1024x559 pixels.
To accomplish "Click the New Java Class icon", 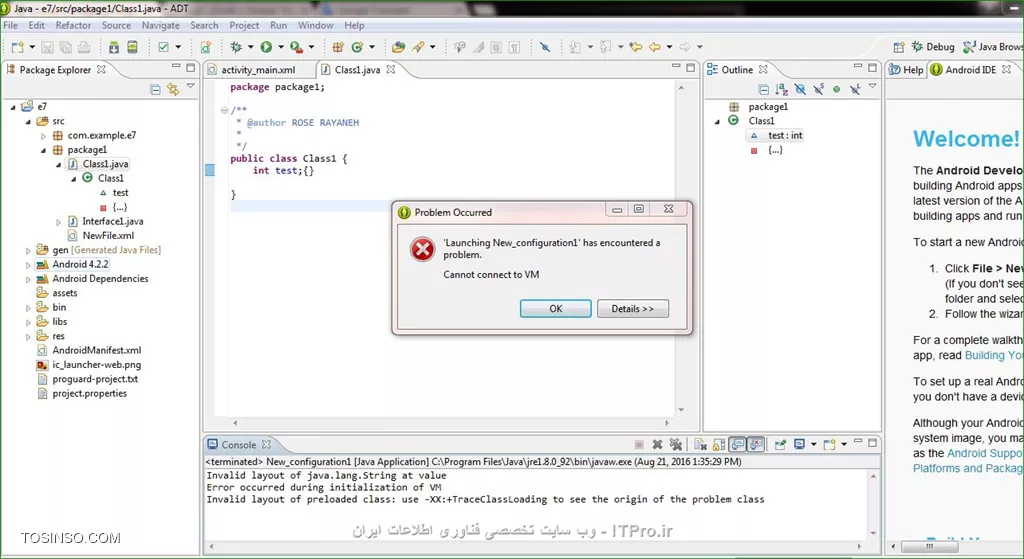I will tap(357, 47).
